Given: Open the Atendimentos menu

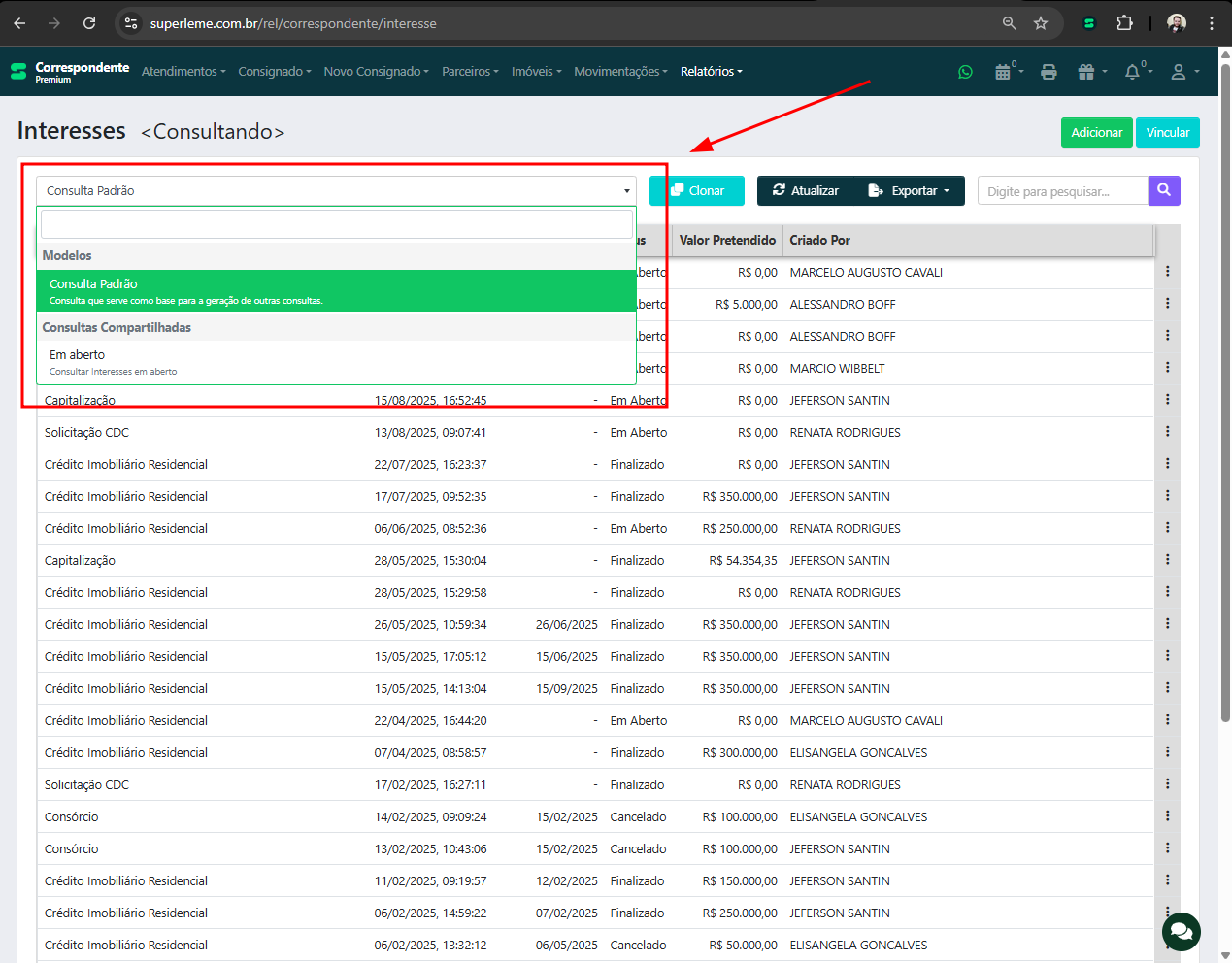Looking at the screenshot, I should (x=183, y=72).
